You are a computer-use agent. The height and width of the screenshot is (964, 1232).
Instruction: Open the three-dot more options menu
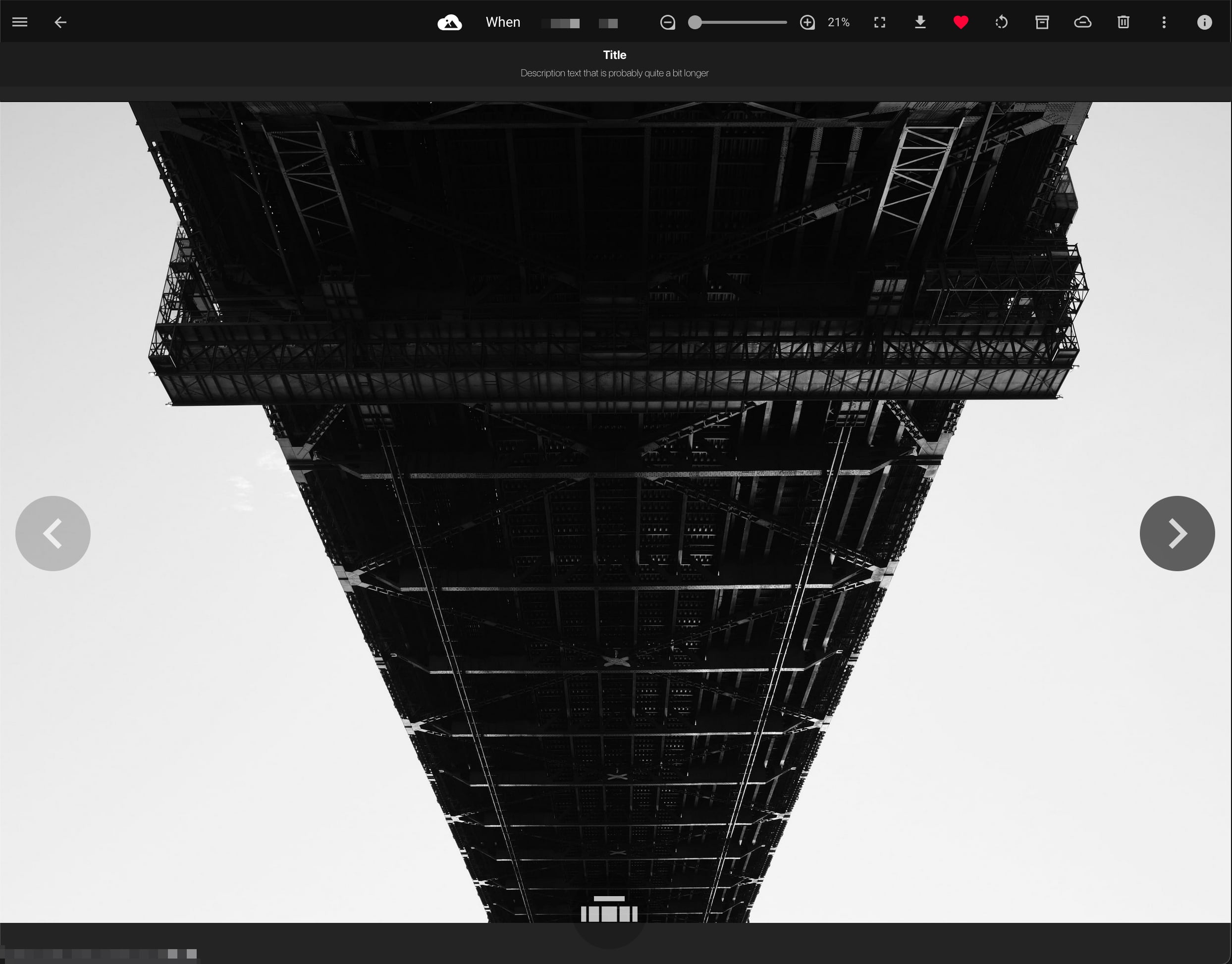[1164, 23]
